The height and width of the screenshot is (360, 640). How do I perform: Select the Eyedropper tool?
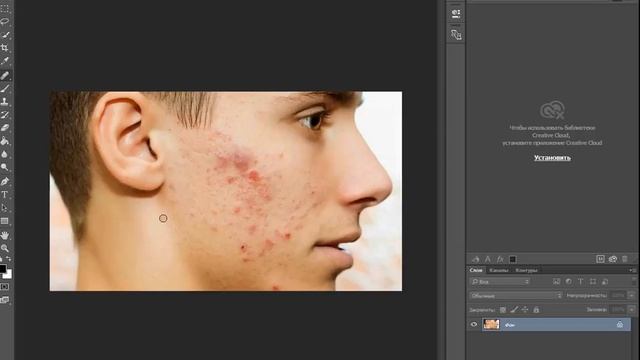tap(4, 61)
